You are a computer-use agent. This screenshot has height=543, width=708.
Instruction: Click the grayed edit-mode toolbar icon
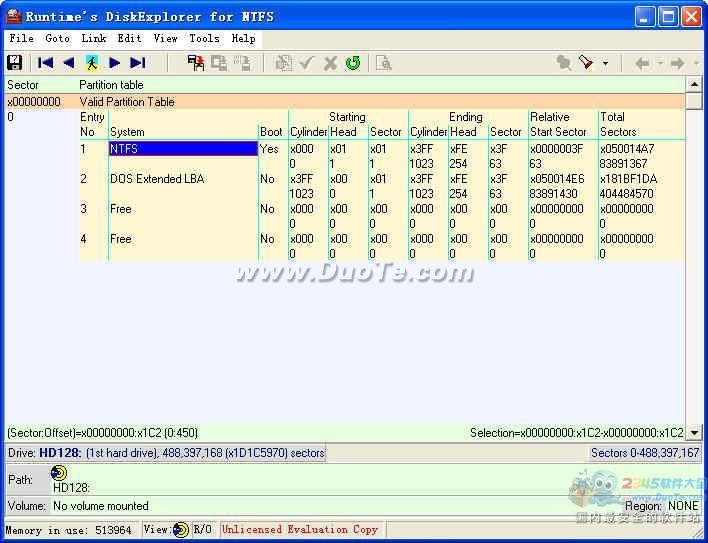click(x=284, y=63)
